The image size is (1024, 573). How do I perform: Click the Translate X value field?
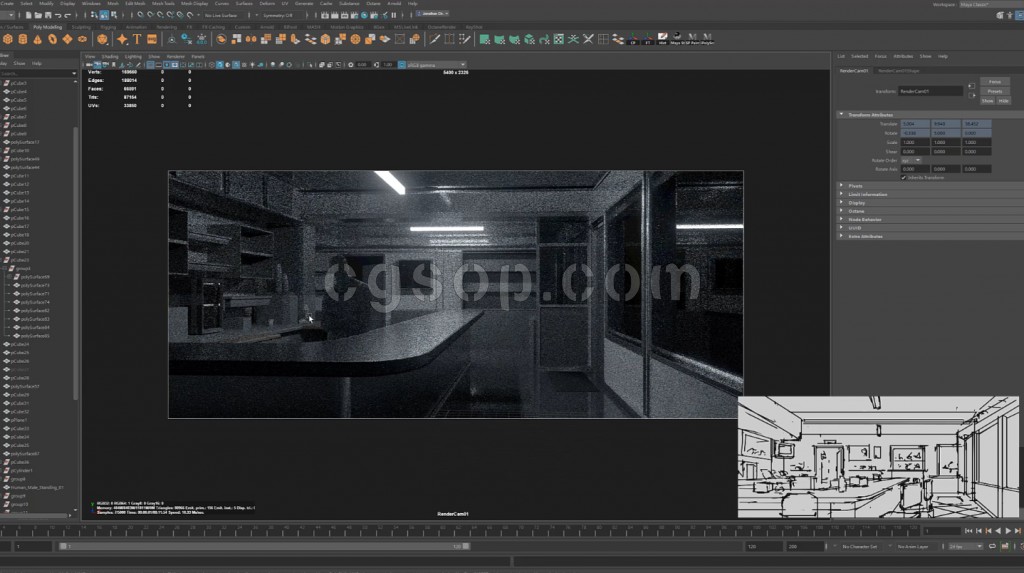pyautogui.click(x=915, y=123)
